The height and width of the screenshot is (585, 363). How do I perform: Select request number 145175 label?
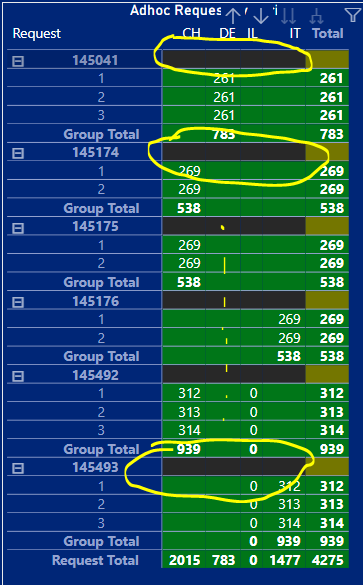[x=95, y=226]
